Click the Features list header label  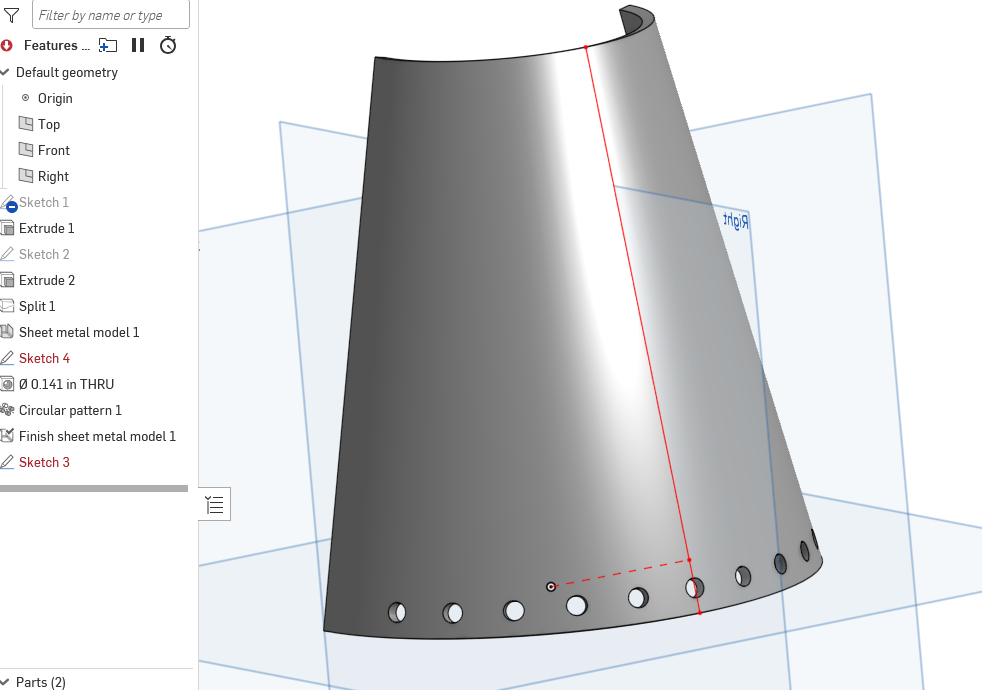point(56,45)
